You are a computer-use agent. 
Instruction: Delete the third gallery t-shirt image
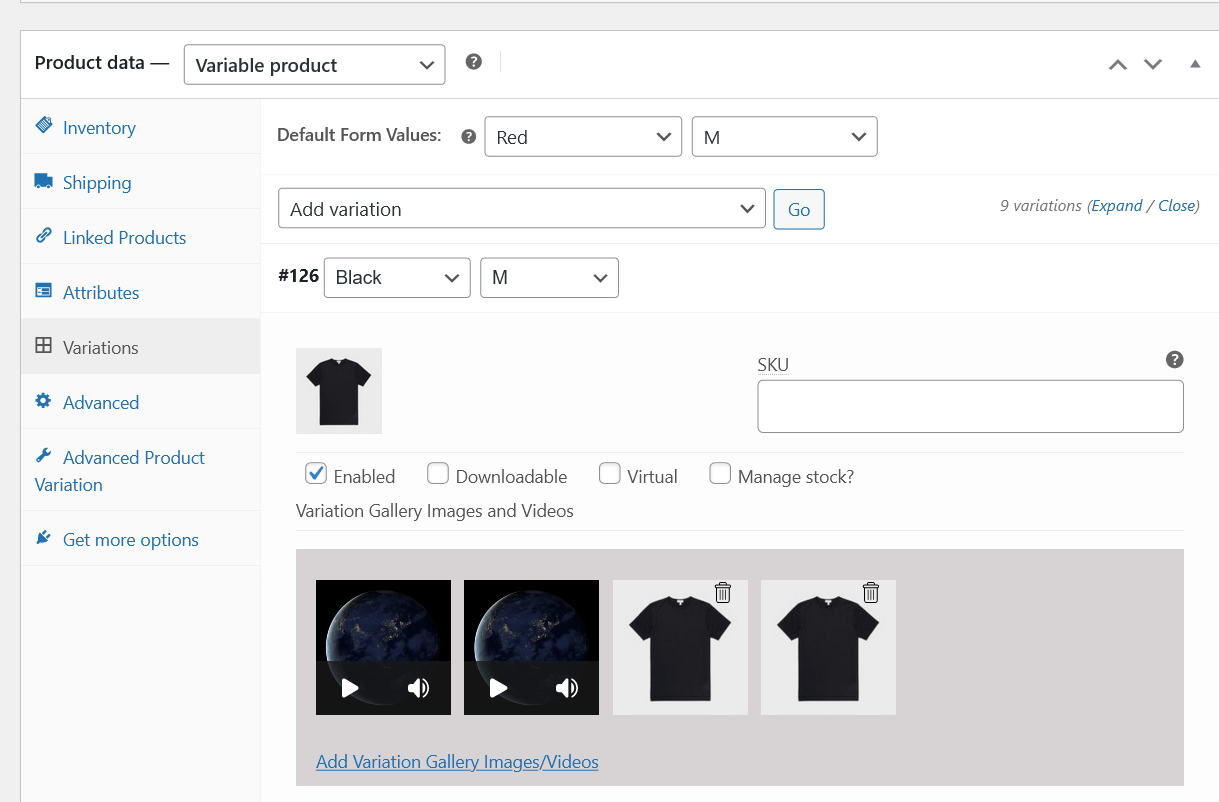(x=723, y=593)
